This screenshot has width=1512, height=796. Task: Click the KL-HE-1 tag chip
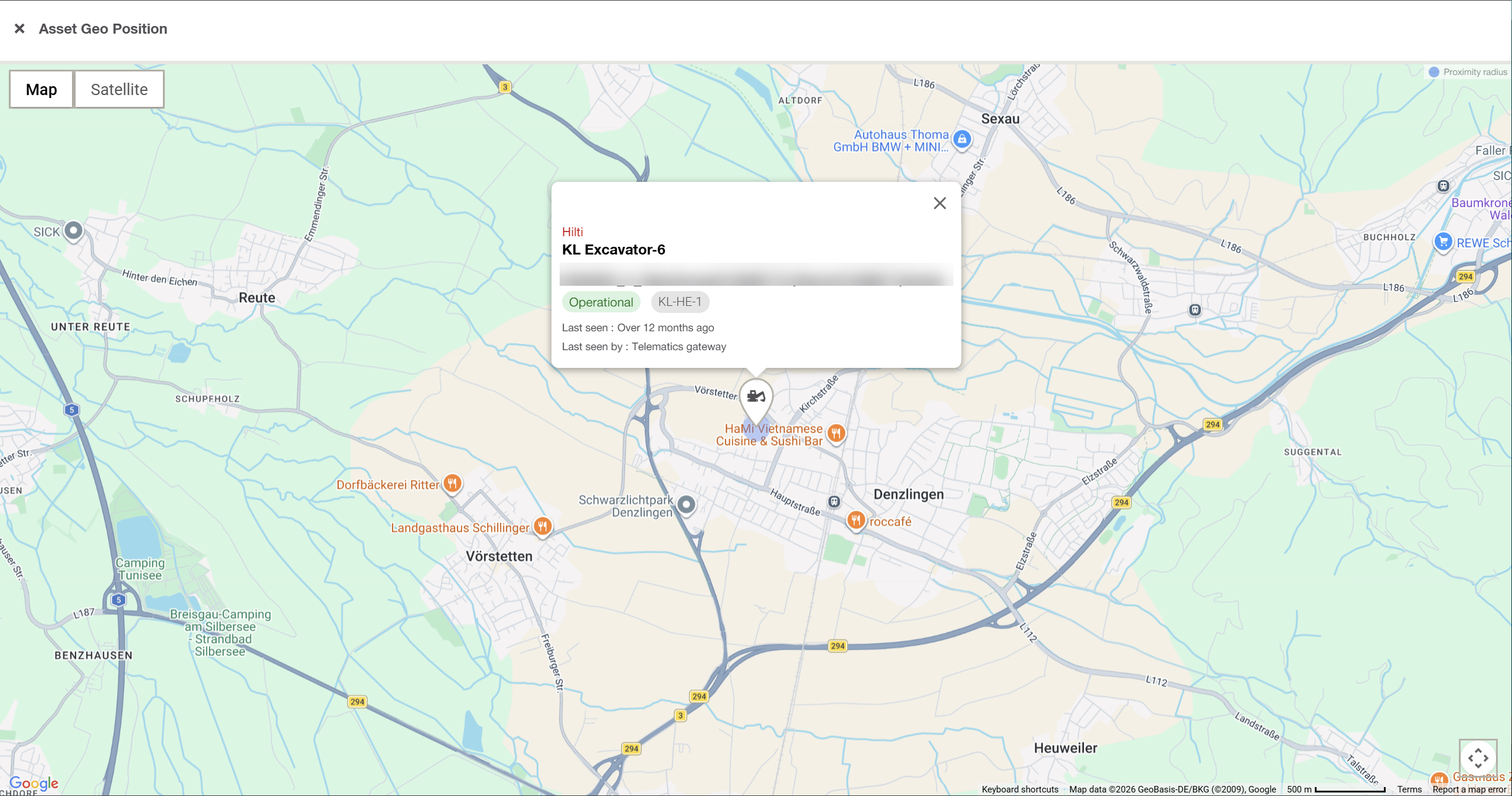pyautogui.click(x=680, y=302)
